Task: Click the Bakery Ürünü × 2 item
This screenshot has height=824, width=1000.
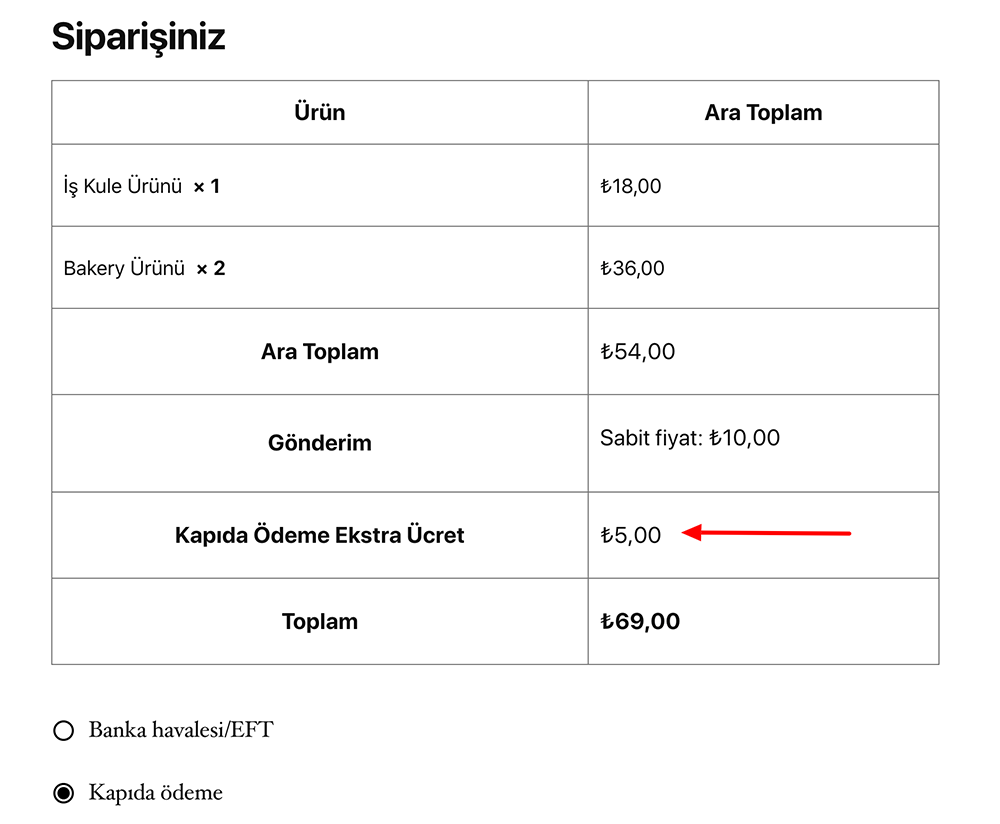Action: pyautogui.click(x=144, y=268)
